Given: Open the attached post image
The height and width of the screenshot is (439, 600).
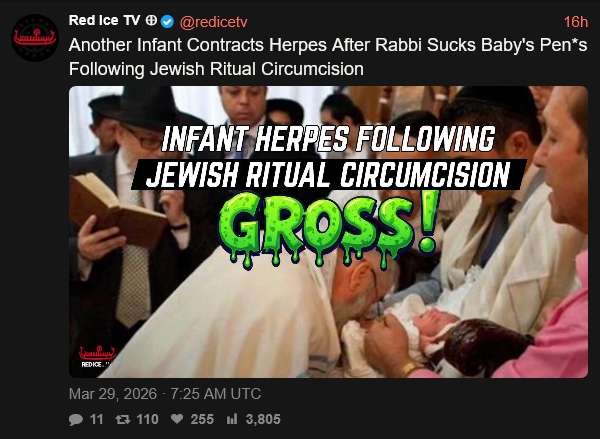Looking at the screenshot, I should [x=328, y=232].
